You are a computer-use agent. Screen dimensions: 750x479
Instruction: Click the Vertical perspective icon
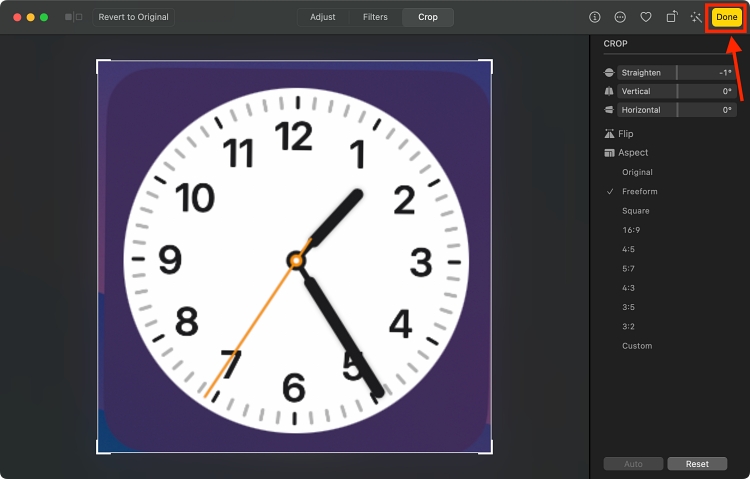[x=609, y=91]
